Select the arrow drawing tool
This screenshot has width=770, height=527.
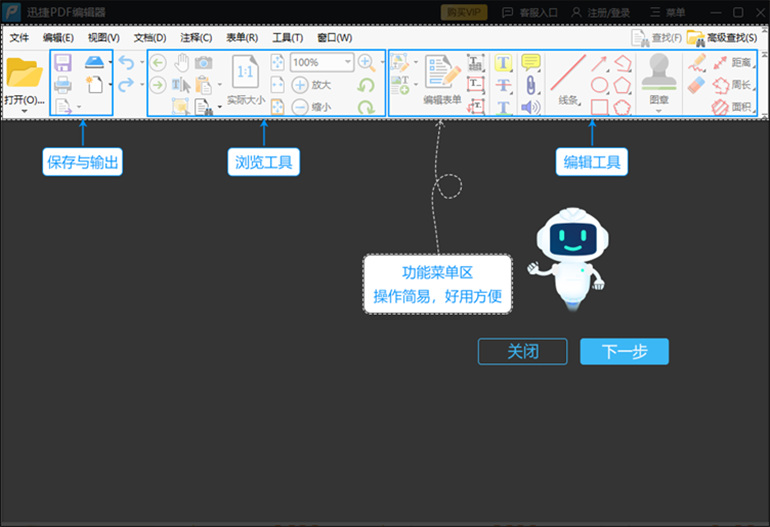(x=599, y=63)
